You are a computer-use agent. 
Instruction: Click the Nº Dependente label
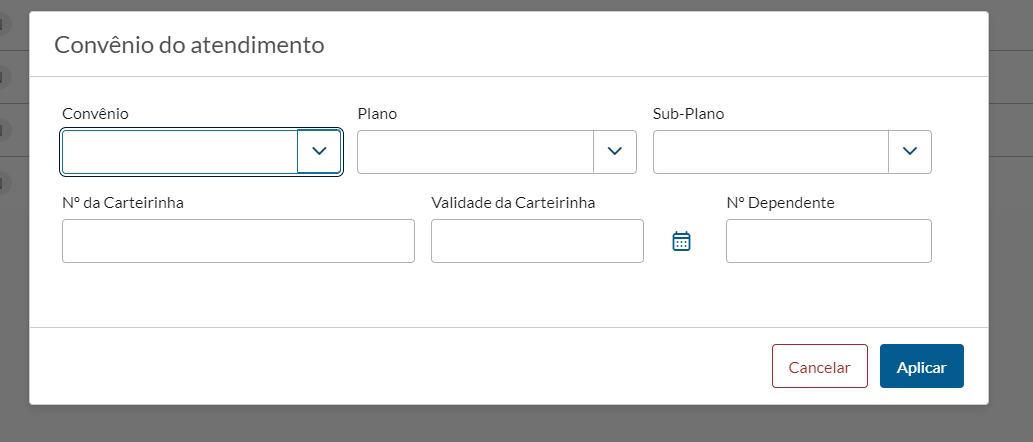[780, 203]
